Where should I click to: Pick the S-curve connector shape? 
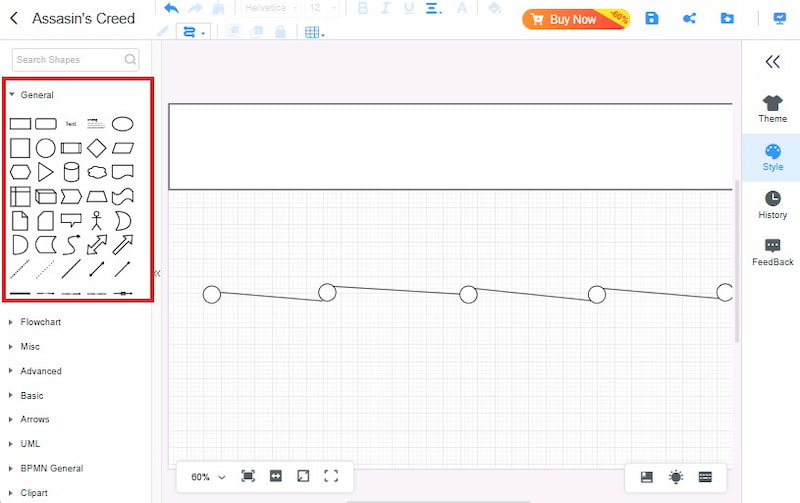pyautogui.click(x=71, y=245)
